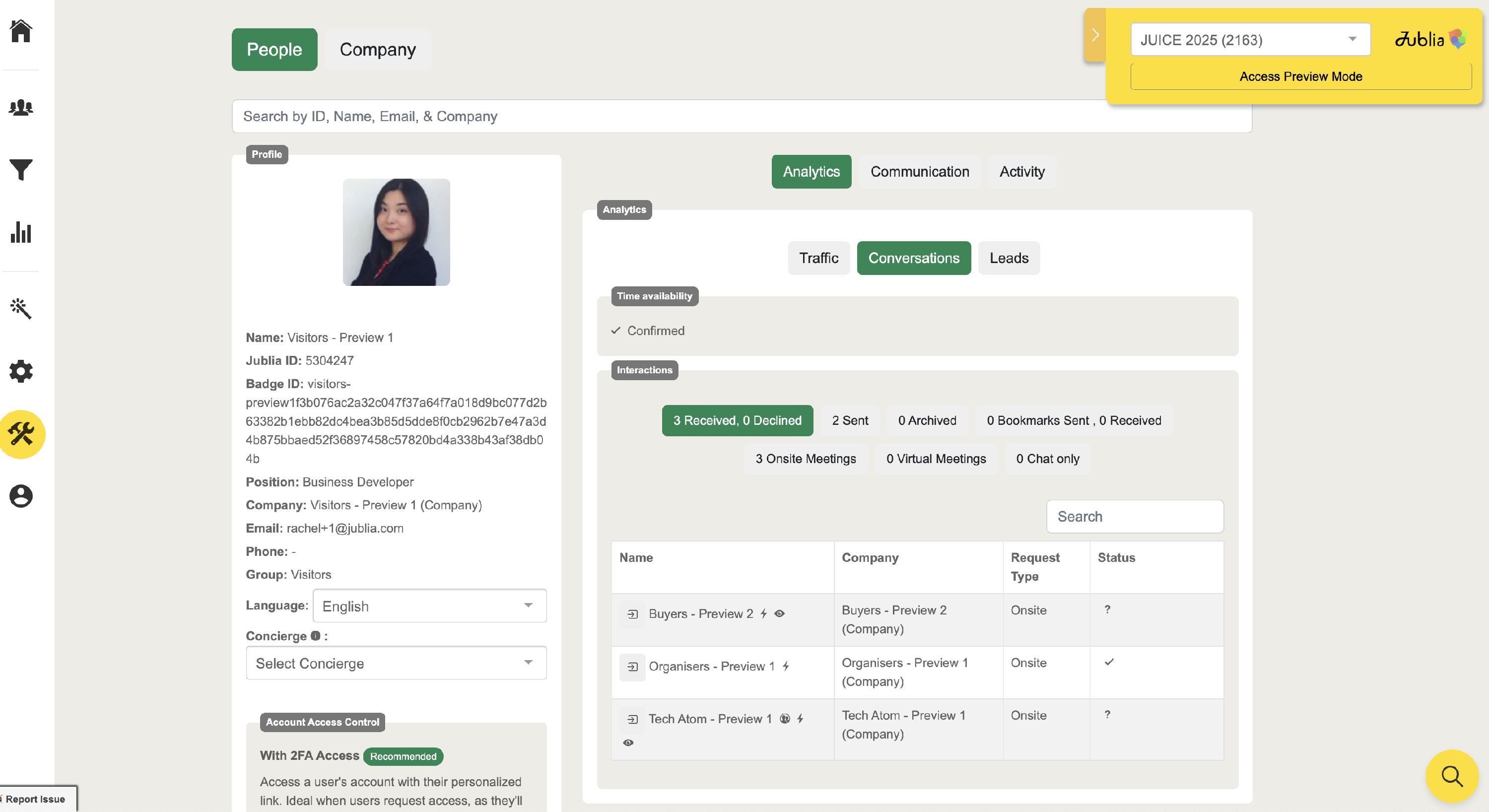
Task: Click the Report Issue button
Action: coord(36,799)
